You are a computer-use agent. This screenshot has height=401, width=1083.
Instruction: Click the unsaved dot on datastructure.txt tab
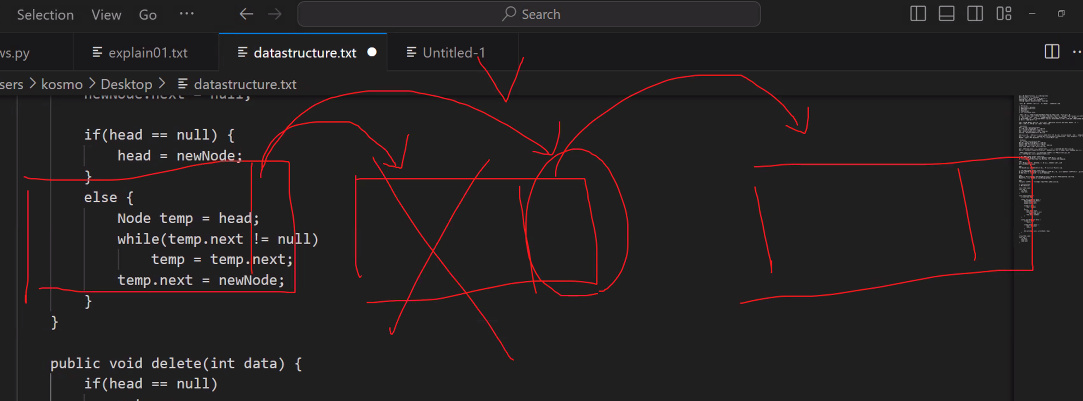pyautogui.click(x=372, y=52)
